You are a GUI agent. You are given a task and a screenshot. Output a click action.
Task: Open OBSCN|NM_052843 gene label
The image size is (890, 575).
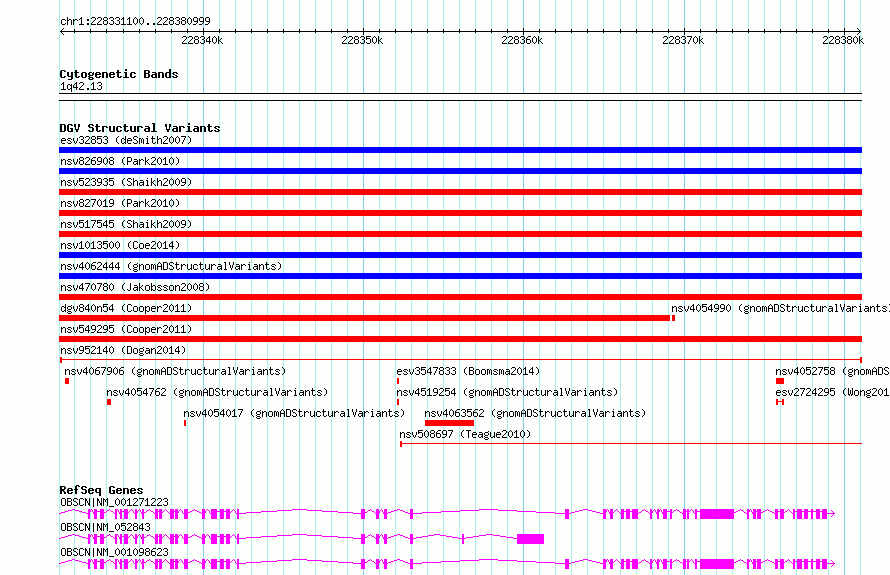point(105,527)
